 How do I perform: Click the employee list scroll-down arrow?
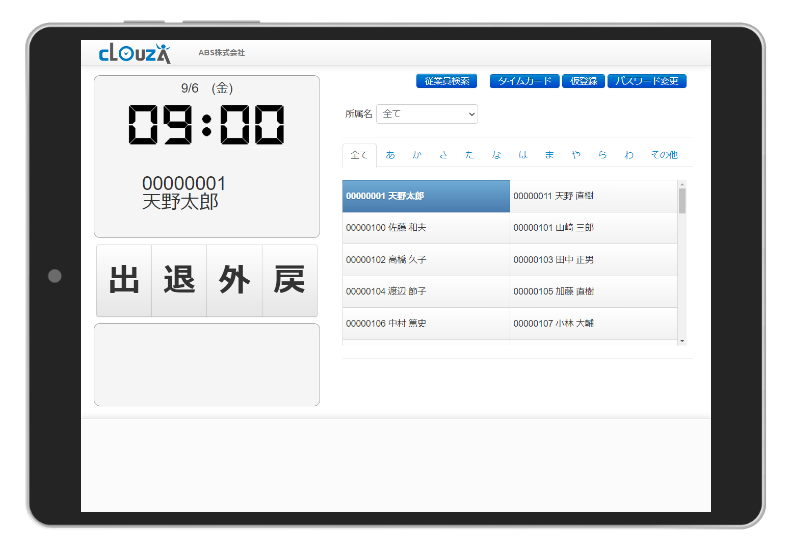682,341
